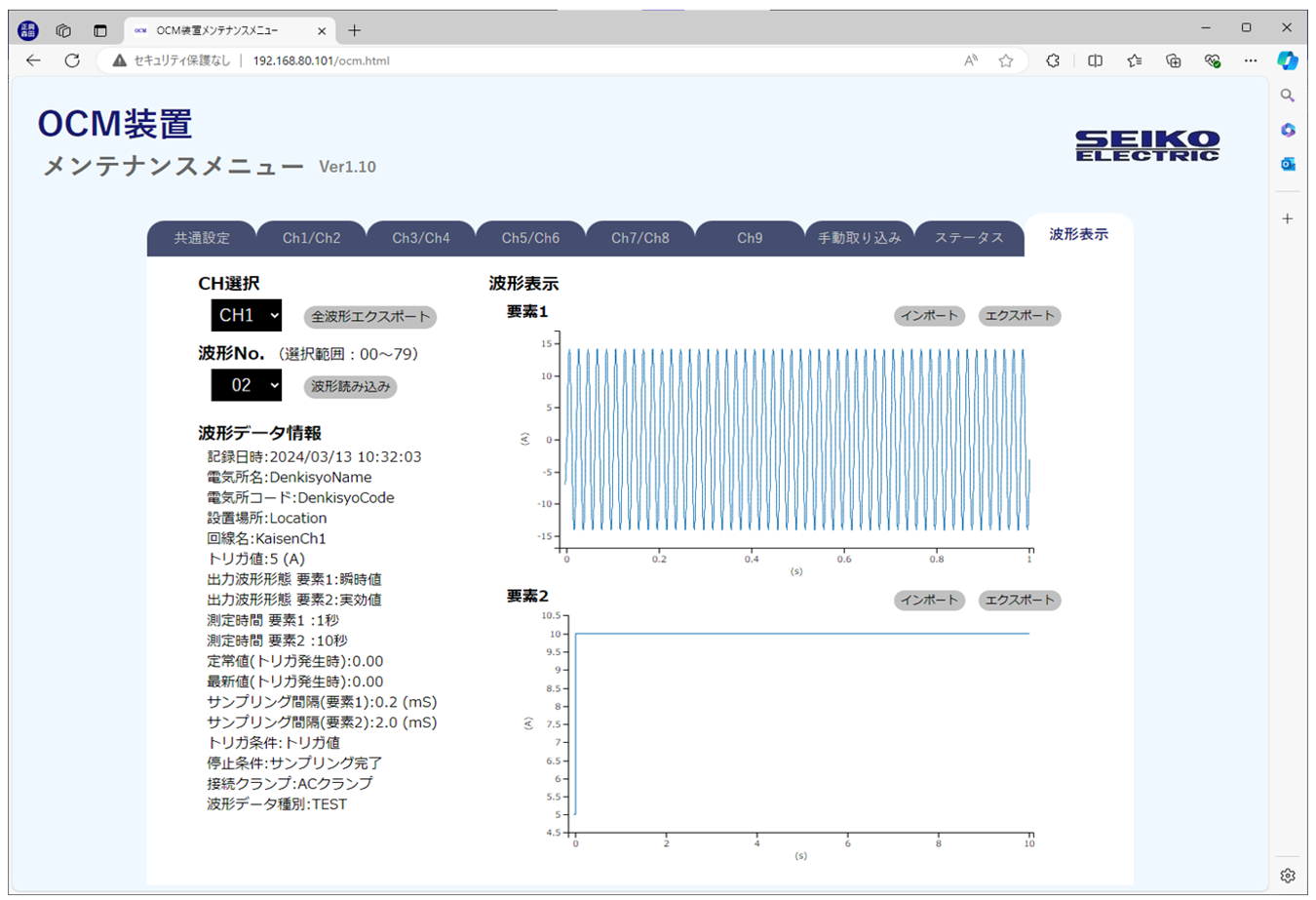Click 電気所名:DenkisyoName text

(290, 477)
